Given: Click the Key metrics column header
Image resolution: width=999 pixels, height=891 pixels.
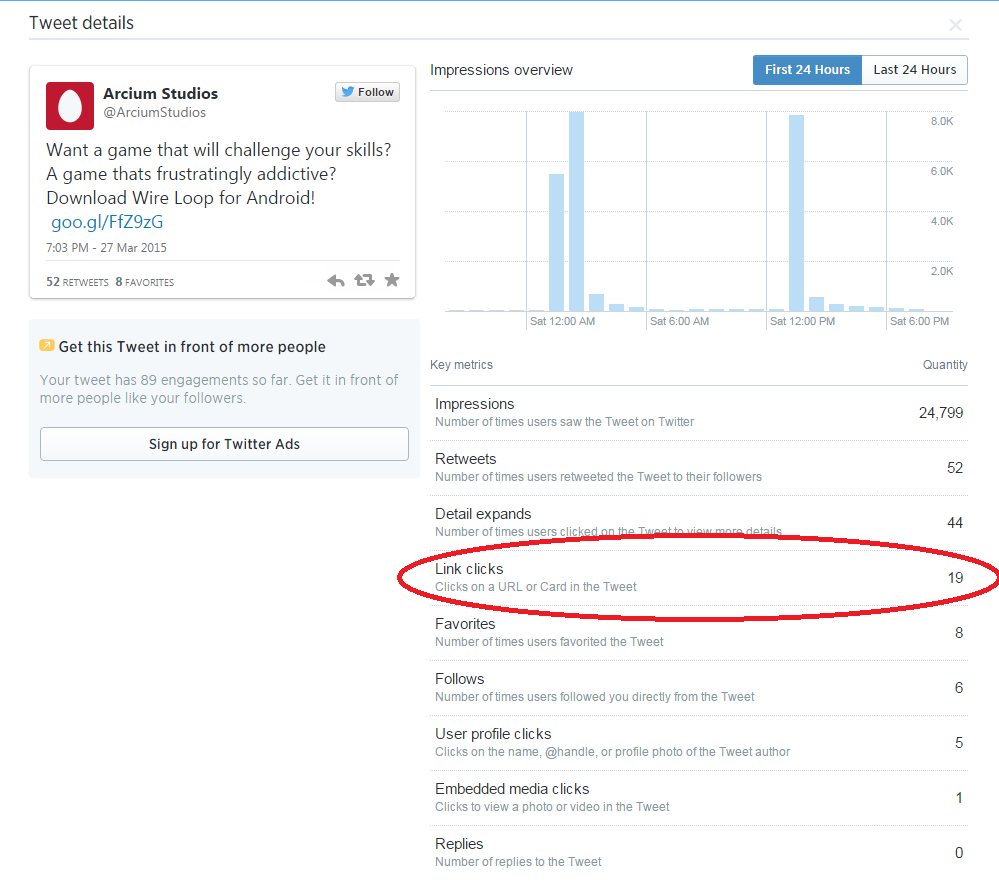Looking at the screenshot, I should (x=461, y=365).
